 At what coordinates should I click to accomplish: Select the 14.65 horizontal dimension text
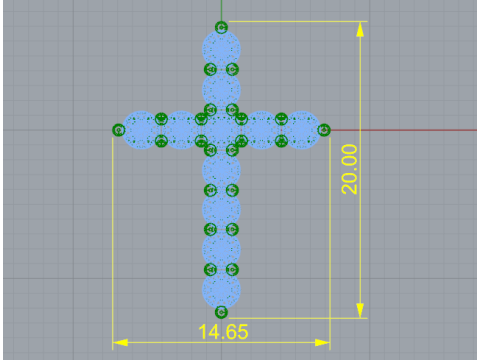[223, 332]
